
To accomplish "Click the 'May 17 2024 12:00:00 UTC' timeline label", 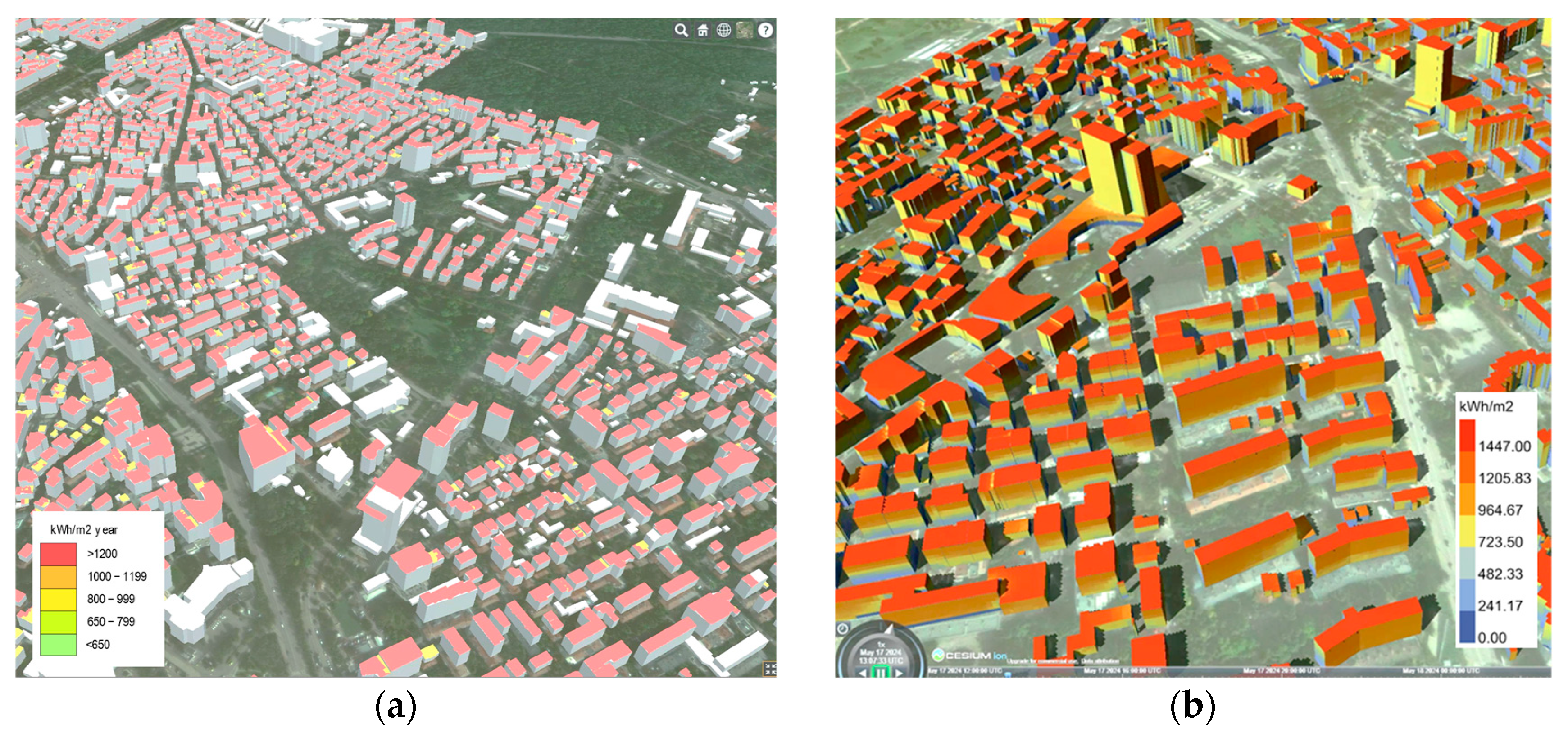I will coord(965,671).
